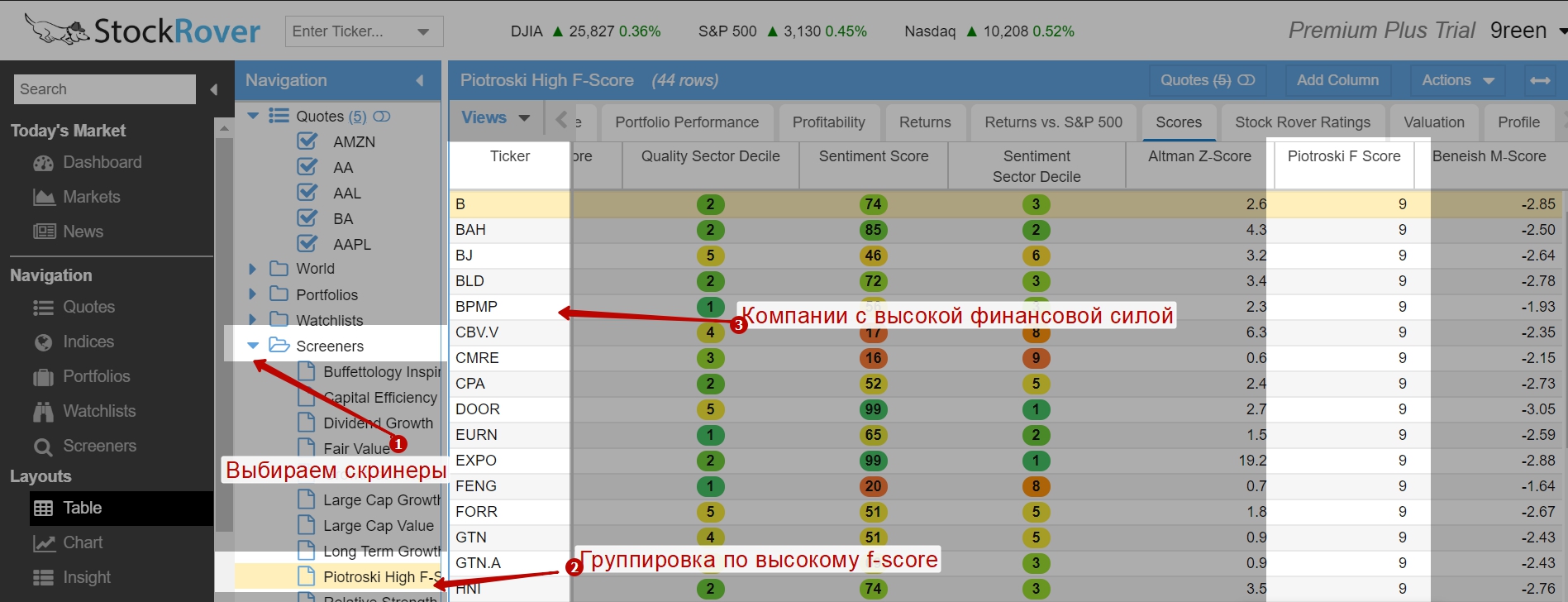Uncheck the AAPL quote checkbox
Viewport: 1568px width, 602px height.
[x=307, y=244]
